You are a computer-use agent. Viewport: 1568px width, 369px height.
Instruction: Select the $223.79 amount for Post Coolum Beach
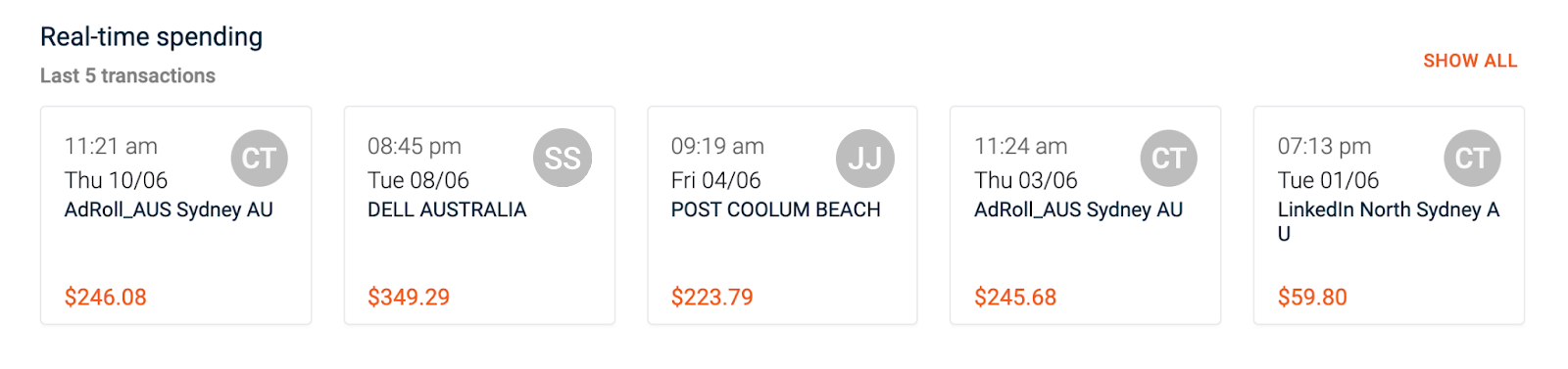712,297
